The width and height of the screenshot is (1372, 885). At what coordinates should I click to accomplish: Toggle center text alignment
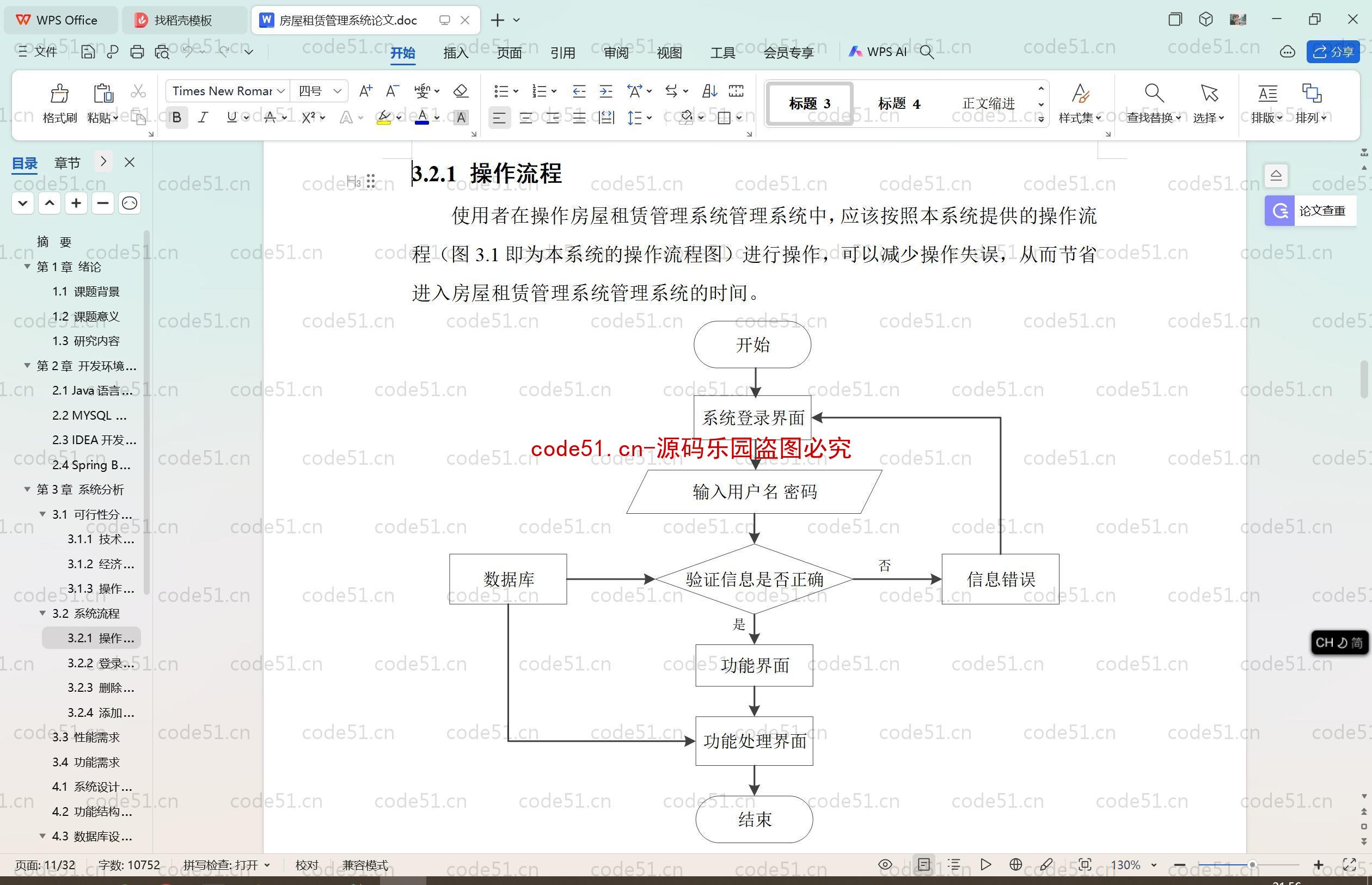coord(526,119)
